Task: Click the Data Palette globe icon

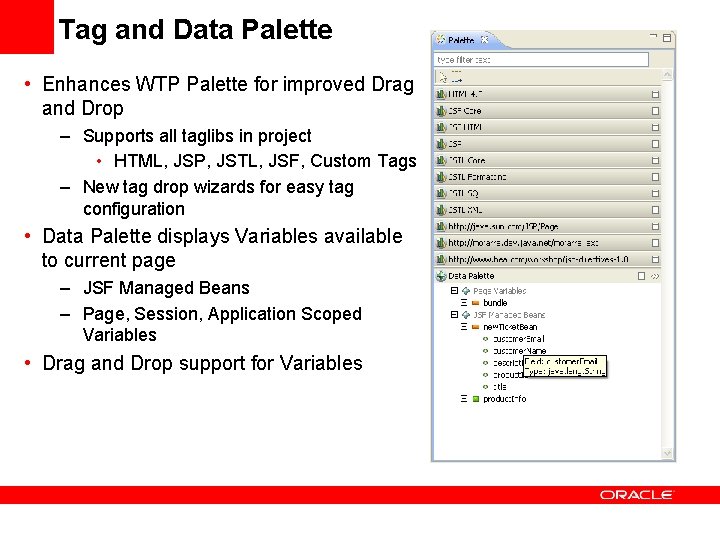Action: click(x=441, y=276)
